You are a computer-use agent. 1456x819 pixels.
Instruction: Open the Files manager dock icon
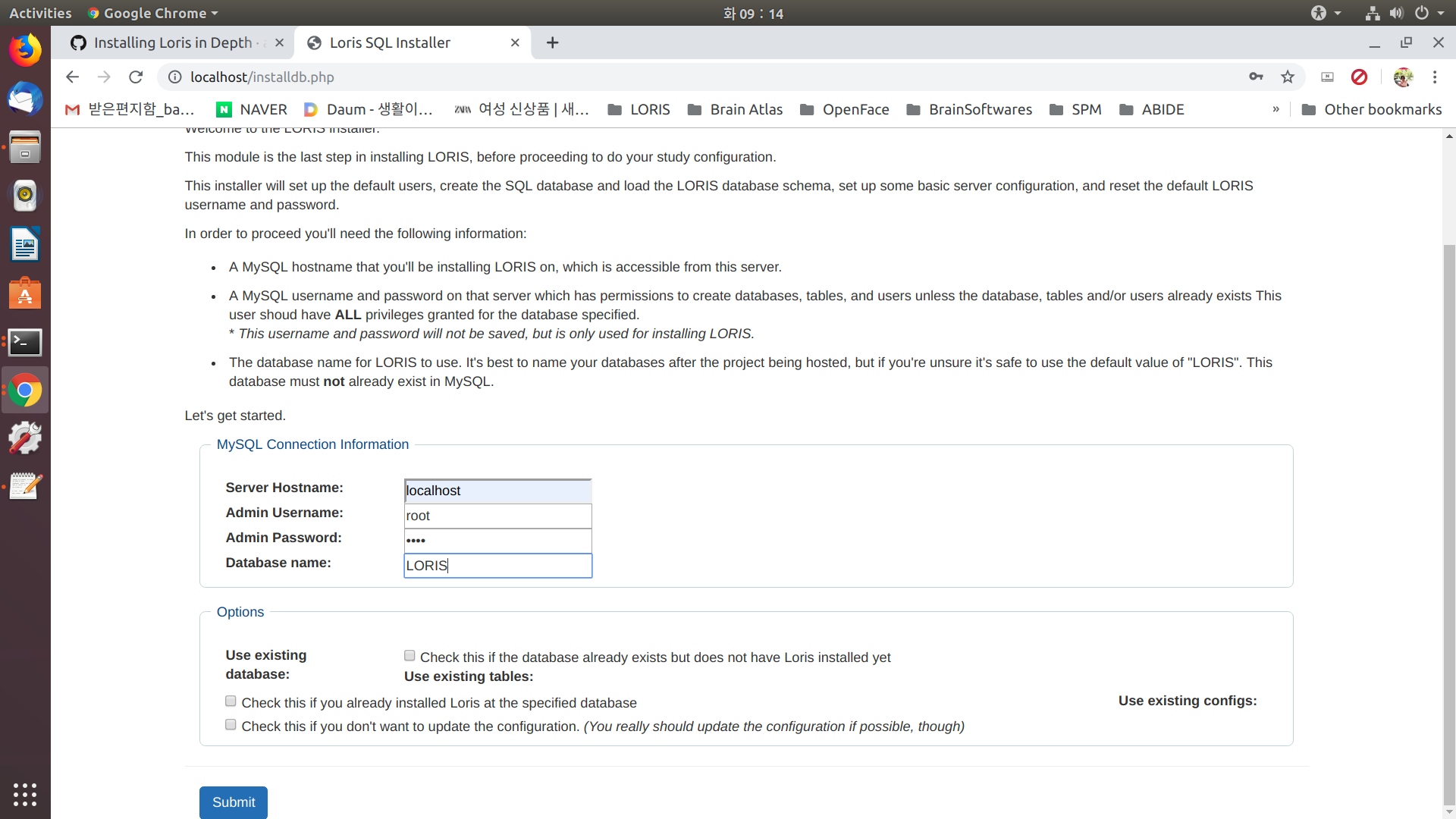click(25, 147)
